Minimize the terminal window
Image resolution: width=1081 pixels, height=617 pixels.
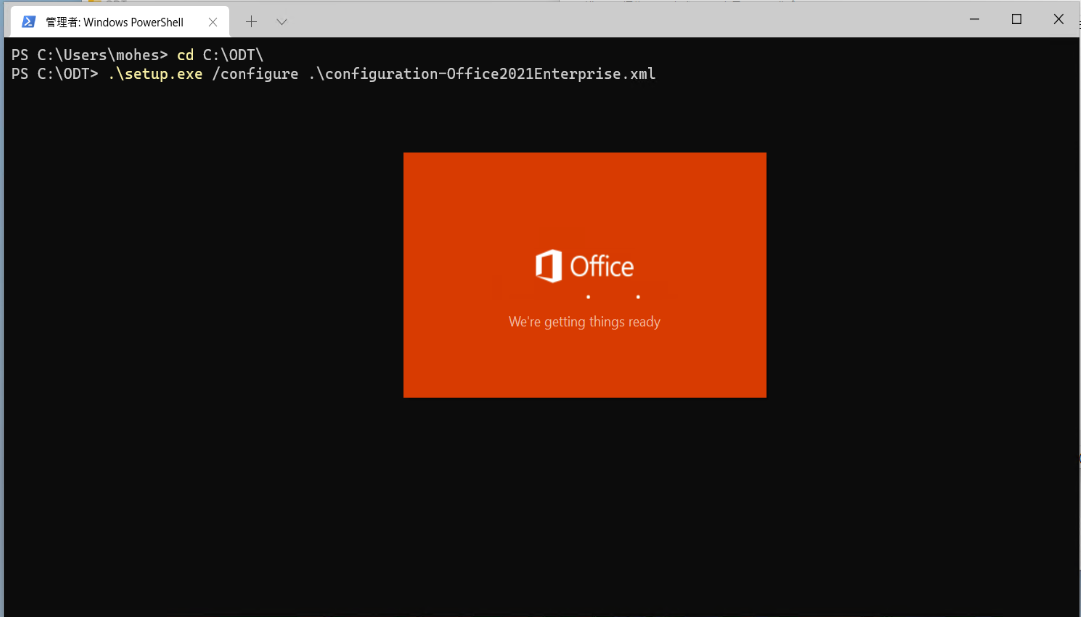974,19
